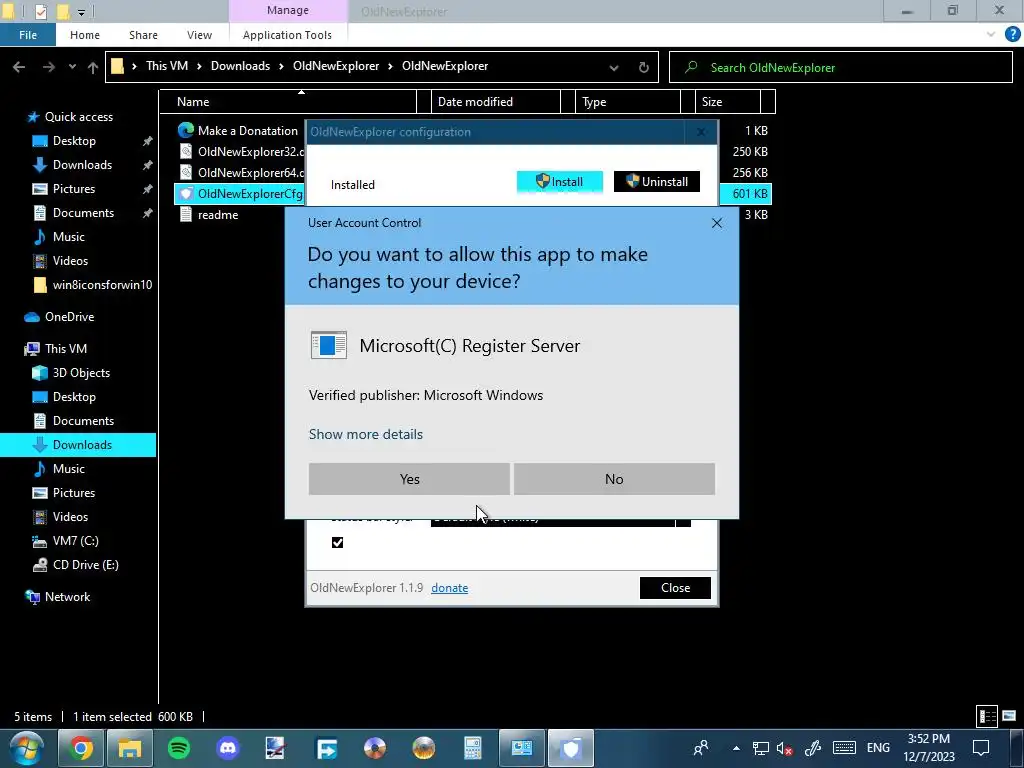This screenshot has width=1024, height=768.
Task: Open the notification center icon
Action: point(981,748)
